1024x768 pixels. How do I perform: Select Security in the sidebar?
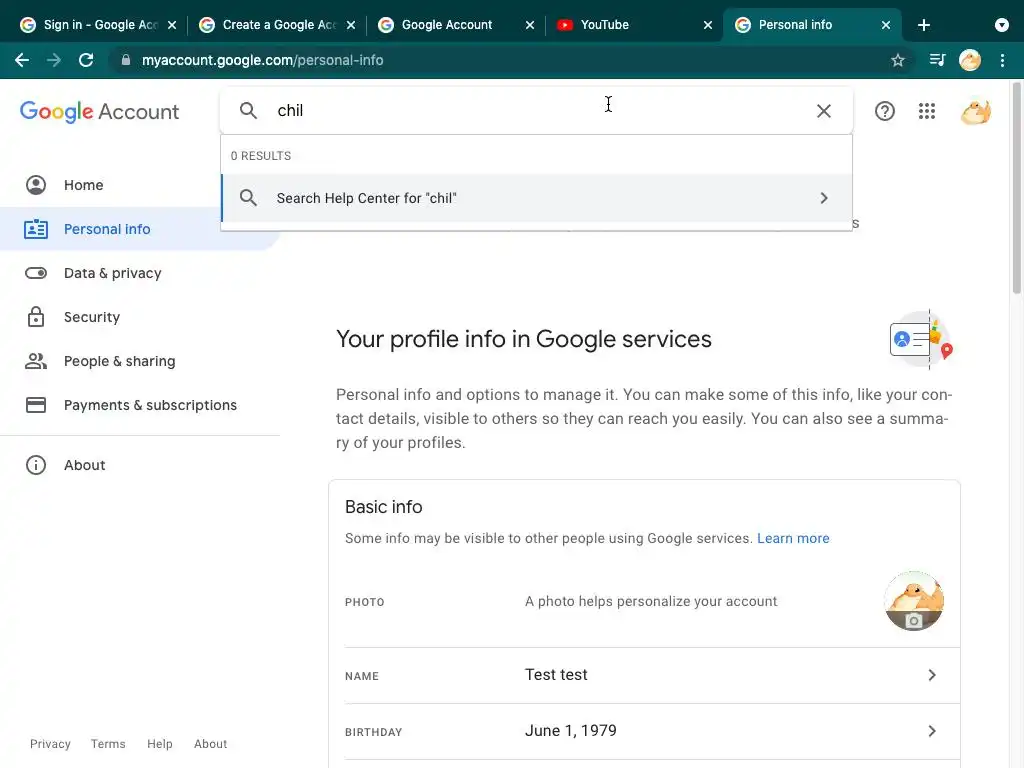pyautogui.click(x=92, y=317)
